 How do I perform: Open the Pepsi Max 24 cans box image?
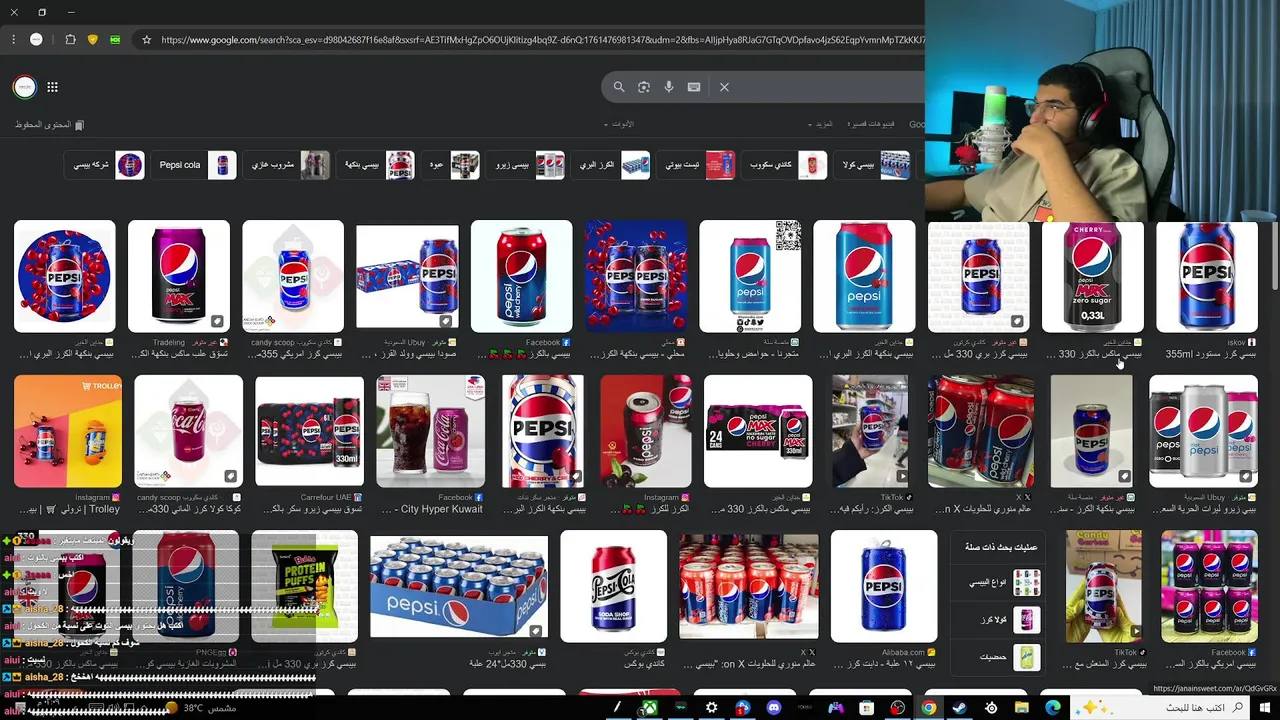tap(758, 431)
